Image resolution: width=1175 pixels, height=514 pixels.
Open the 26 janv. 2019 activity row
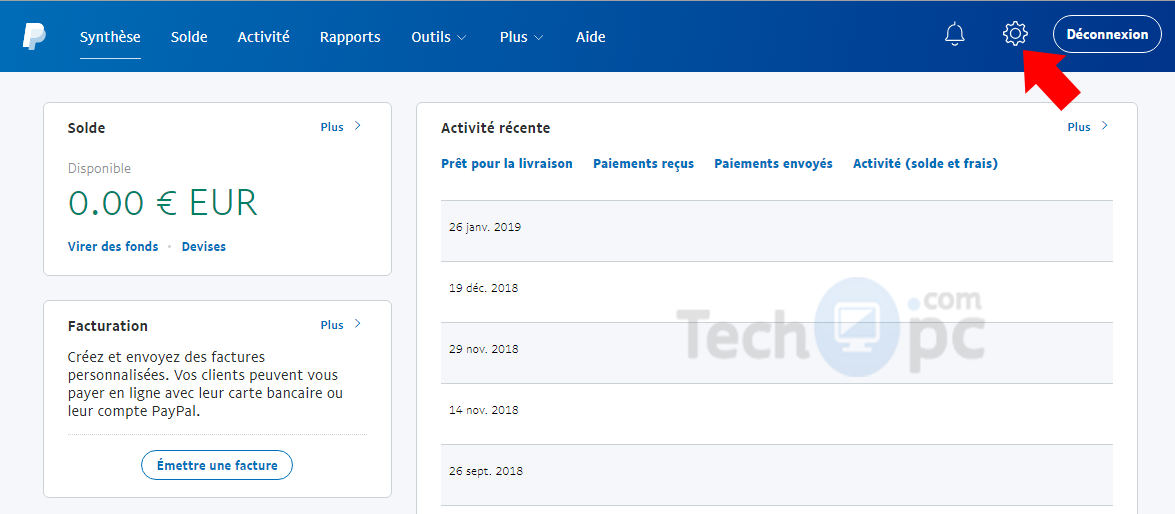(x=777, y=231)
